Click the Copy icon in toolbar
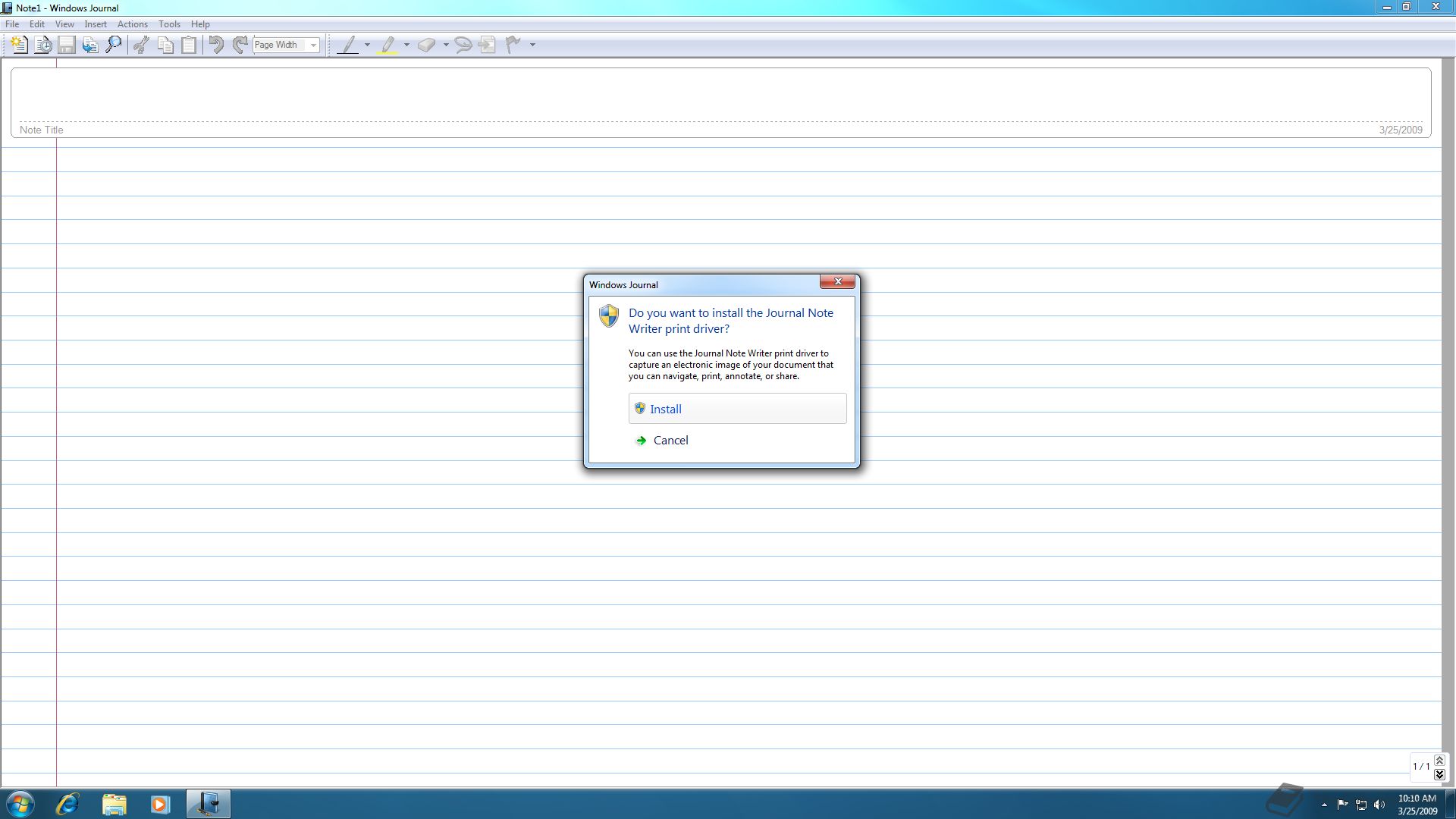This screenshot has width=1456, height=819. [165, 45]
